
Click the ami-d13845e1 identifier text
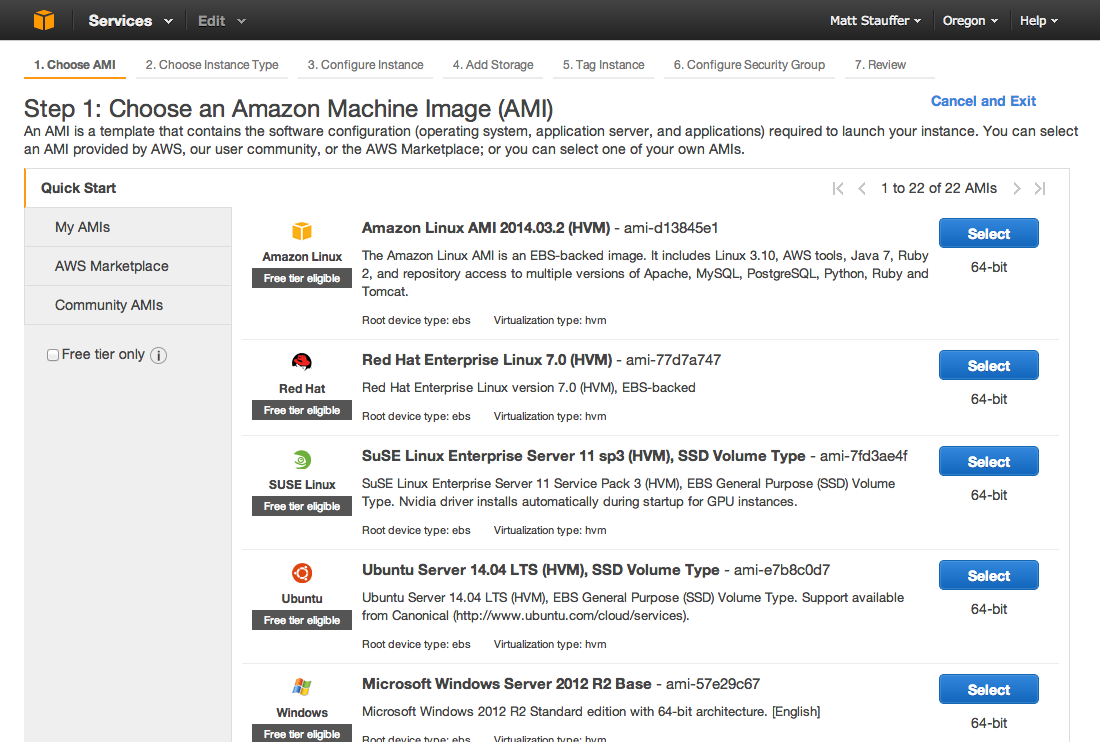tap(671, 228)
